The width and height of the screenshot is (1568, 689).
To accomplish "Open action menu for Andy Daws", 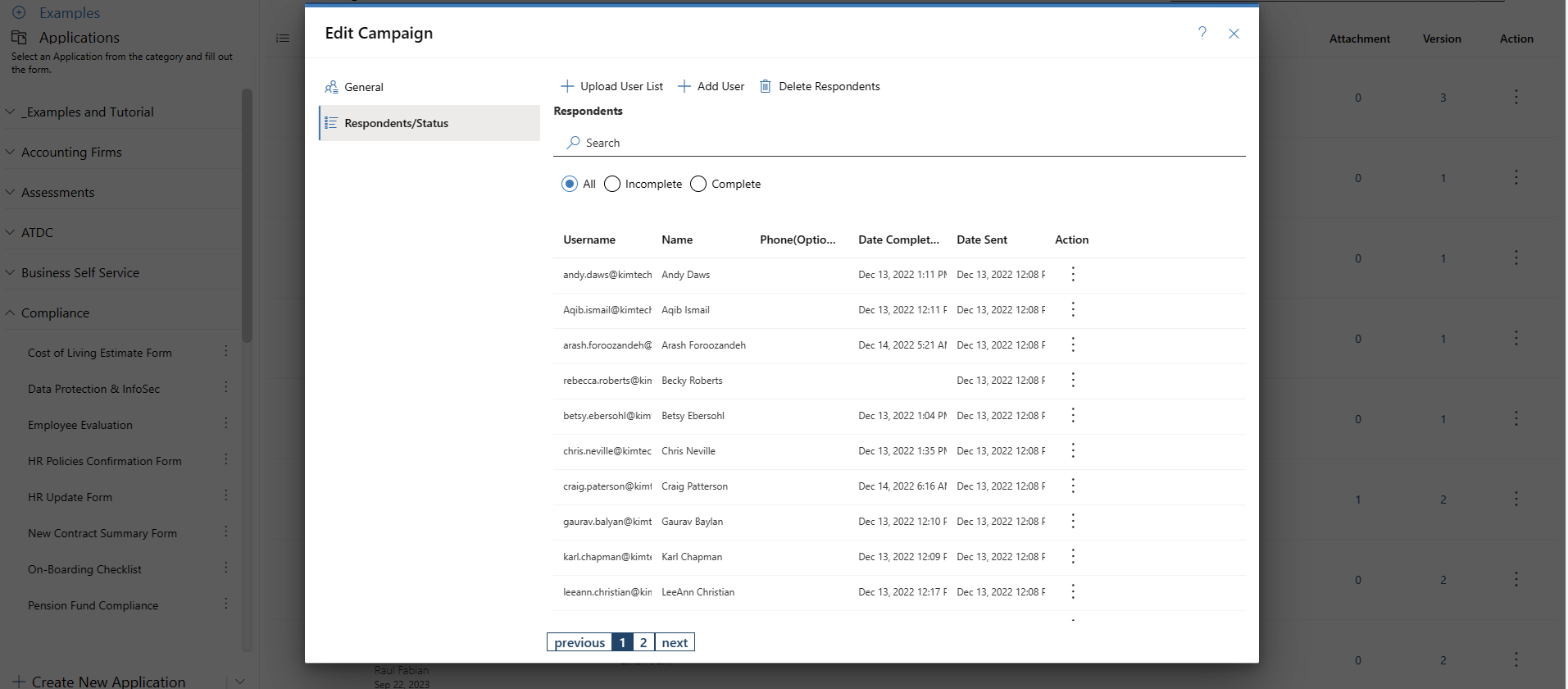I will click(x=1073, y=274).
